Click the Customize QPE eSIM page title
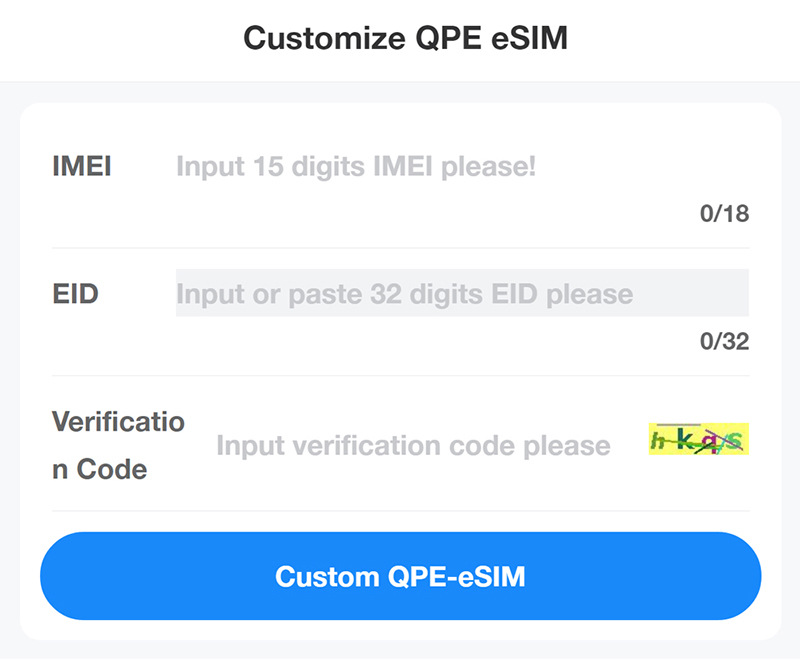Image resolution: width=800 pixels, height=660 pixels. [x=406, y=38]
